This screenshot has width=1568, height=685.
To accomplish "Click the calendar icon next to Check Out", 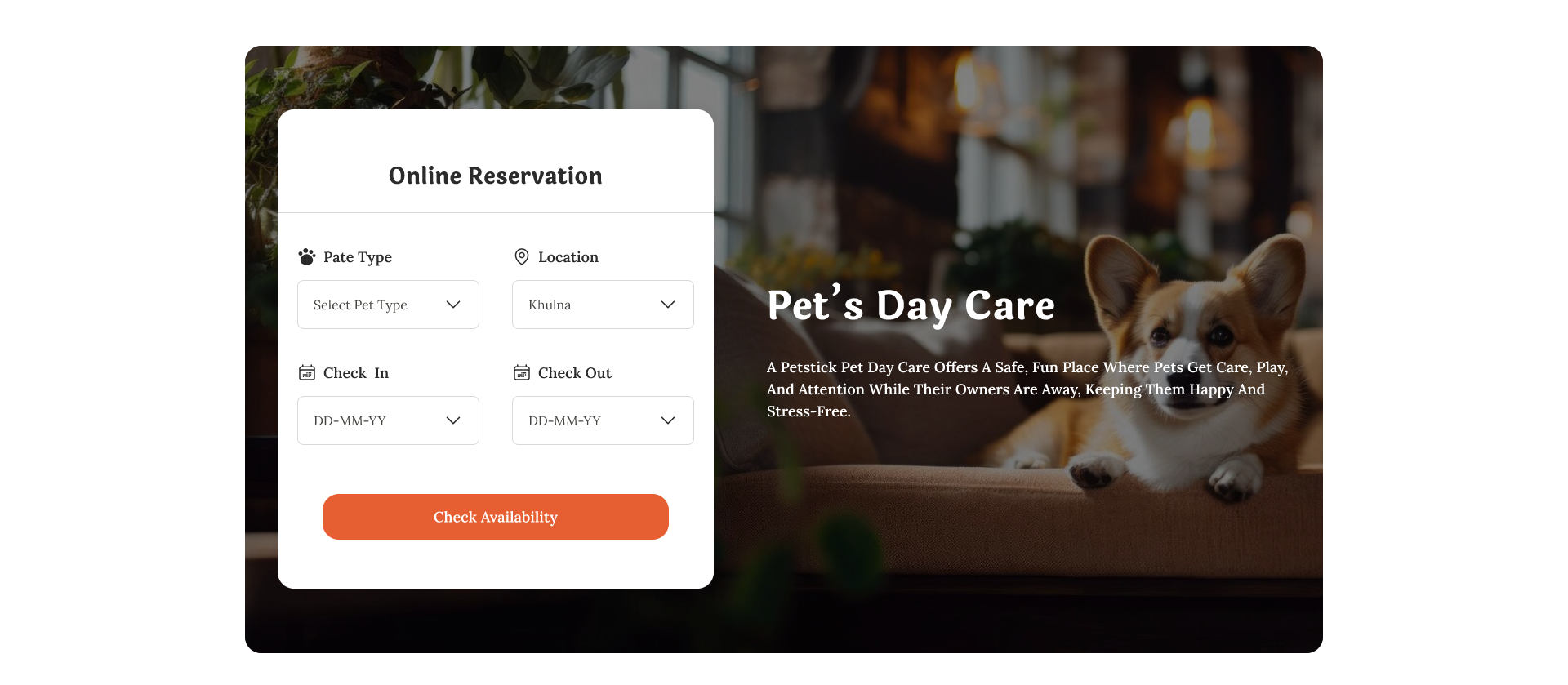I will tap(522, 372).
